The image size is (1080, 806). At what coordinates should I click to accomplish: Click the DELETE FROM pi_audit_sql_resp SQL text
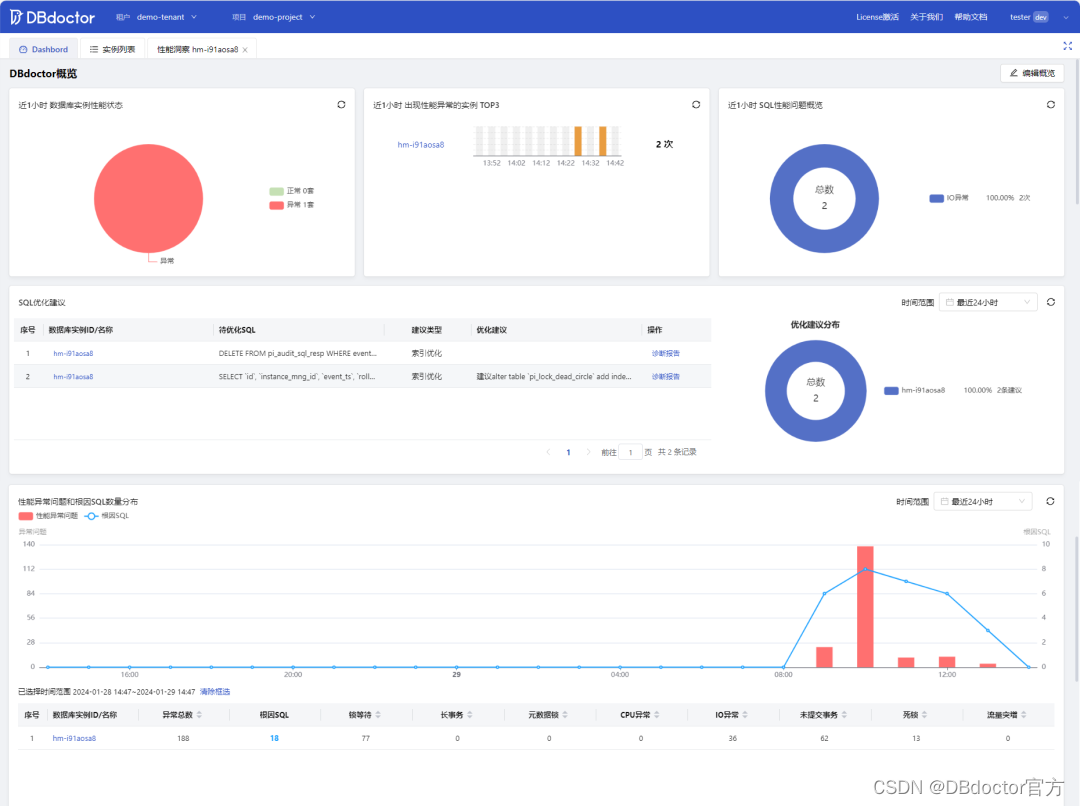(x=298, y=353)
